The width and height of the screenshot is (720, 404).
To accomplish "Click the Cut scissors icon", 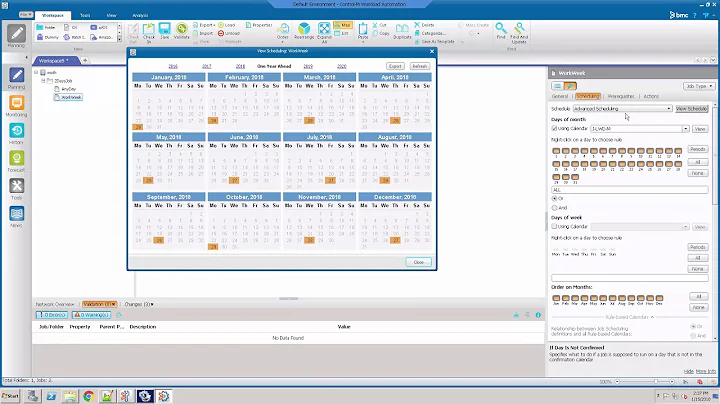I will (375, 25).
